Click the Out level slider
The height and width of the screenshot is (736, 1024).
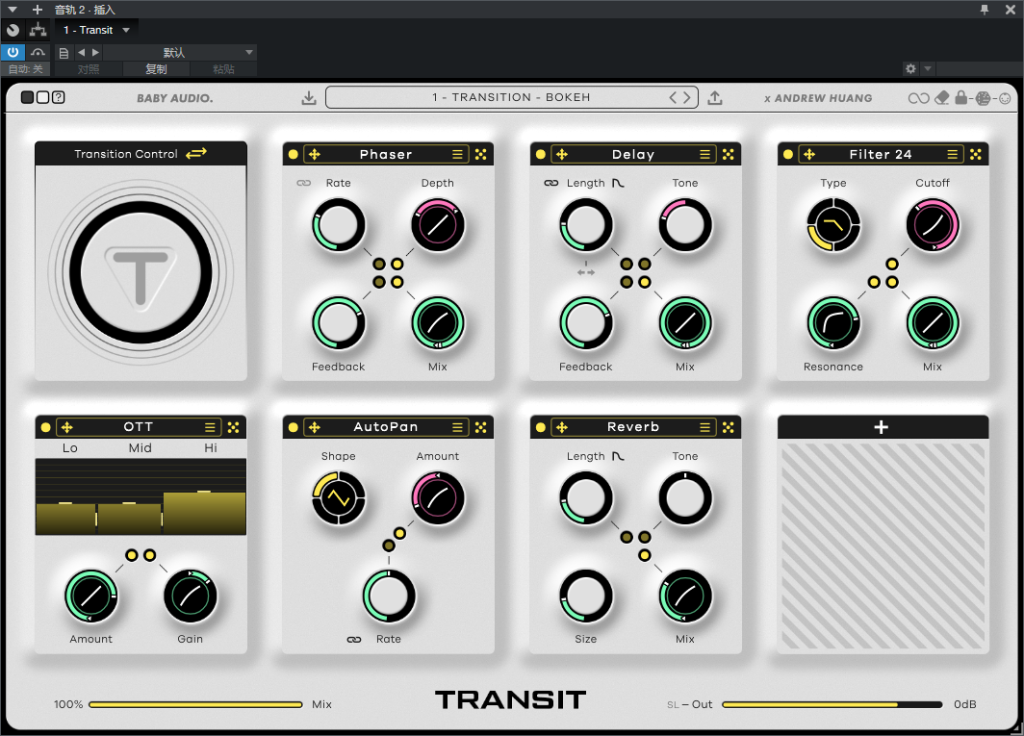tap(832, 705)
